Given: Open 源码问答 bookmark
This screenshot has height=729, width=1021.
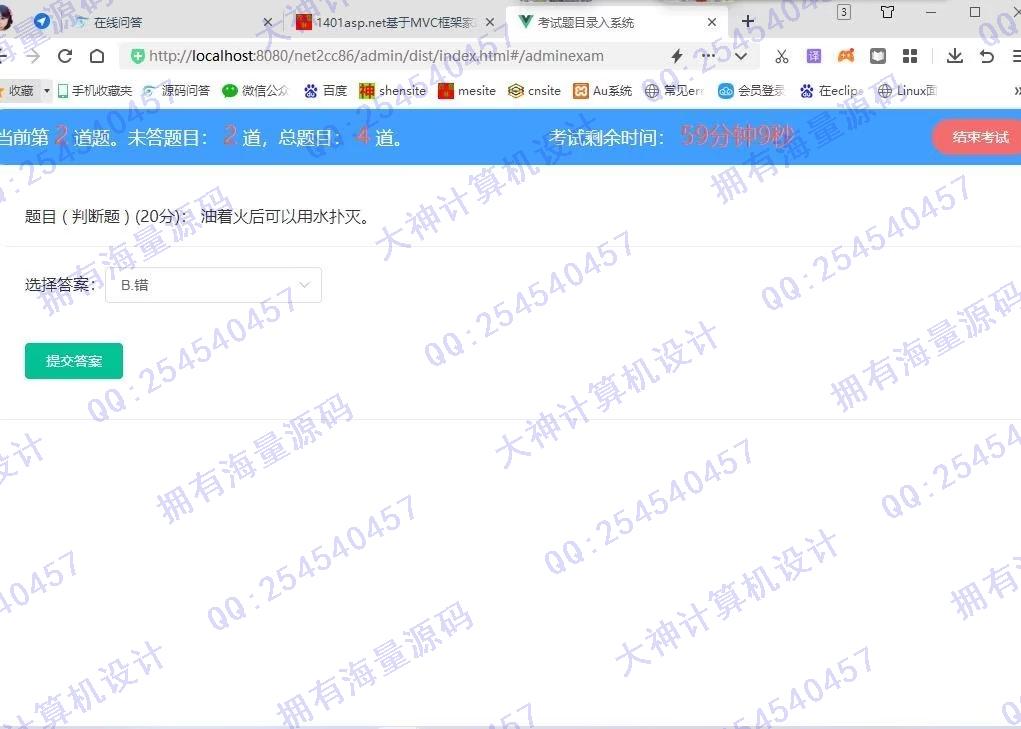Looking at the screenshot, I should (x=176, y=90).
